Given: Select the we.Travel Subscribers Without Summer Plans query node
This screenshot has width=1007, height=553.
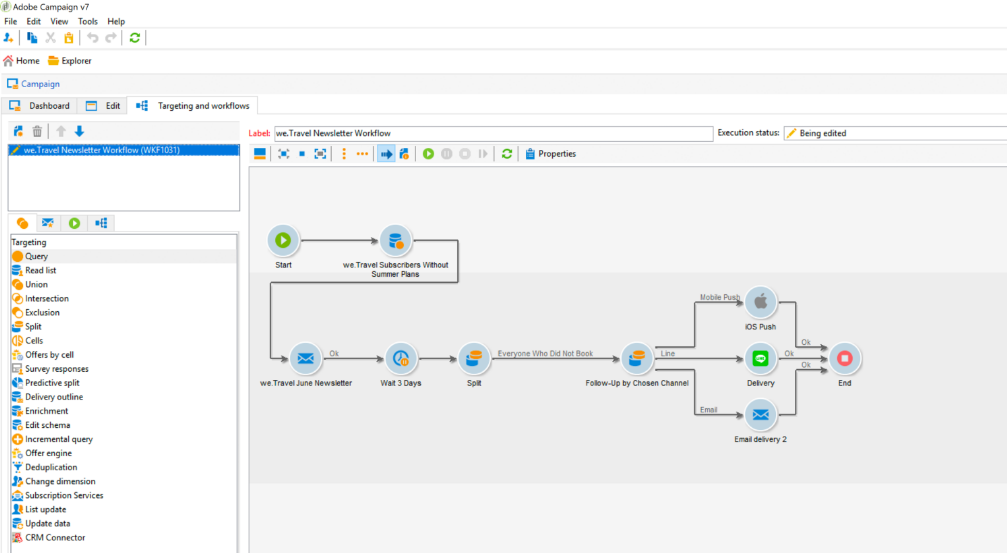Looking at the screenshot, I should click(396, 240).
